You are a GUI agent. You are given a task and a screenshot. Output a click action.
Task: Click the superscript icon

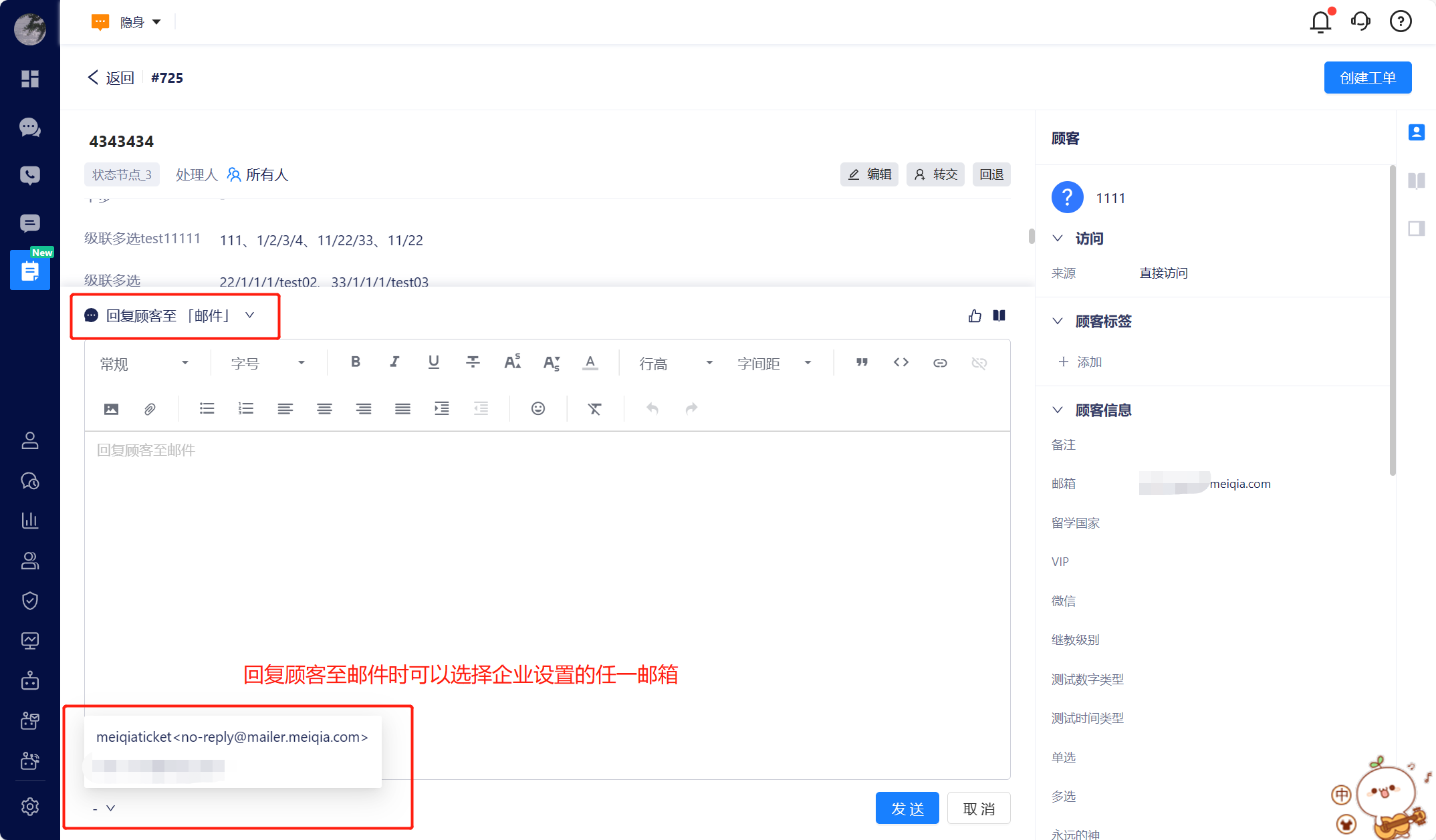pos(512,362)
